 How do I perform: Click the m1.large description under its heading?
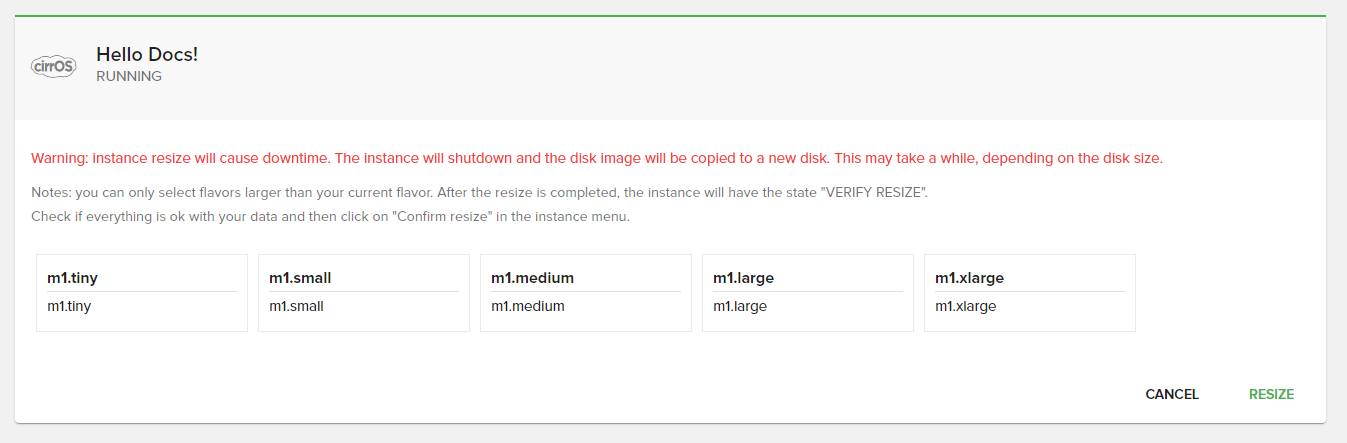(x=740, y=306)
